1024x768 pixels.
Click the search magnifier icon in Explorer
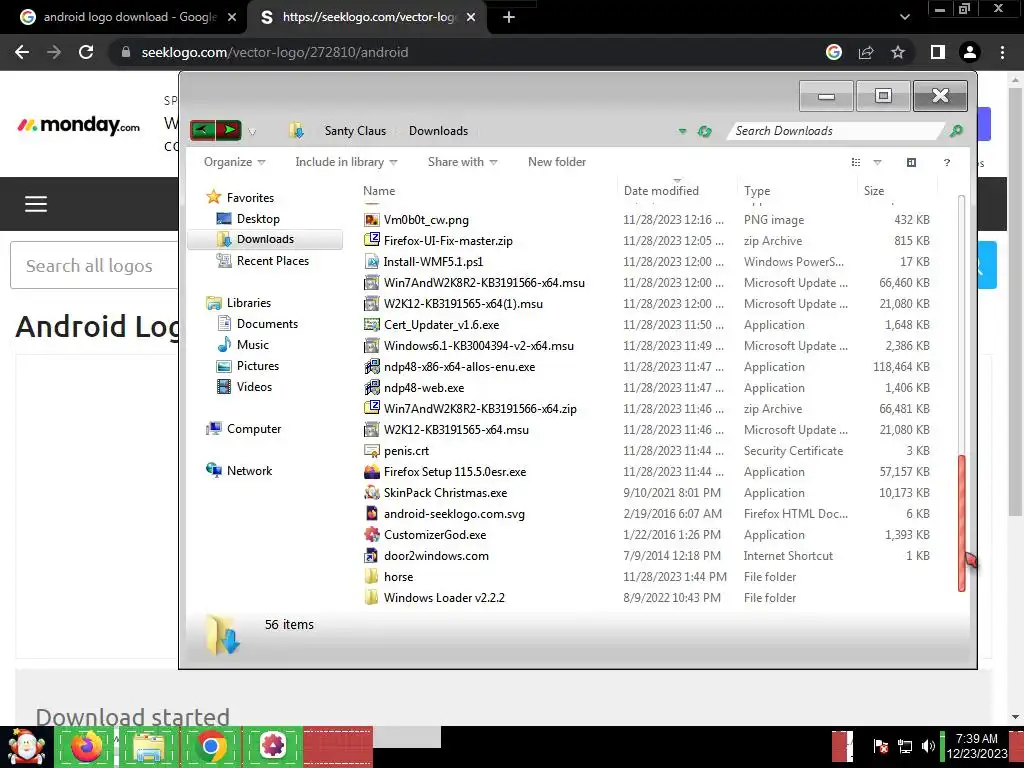(956, 131)
